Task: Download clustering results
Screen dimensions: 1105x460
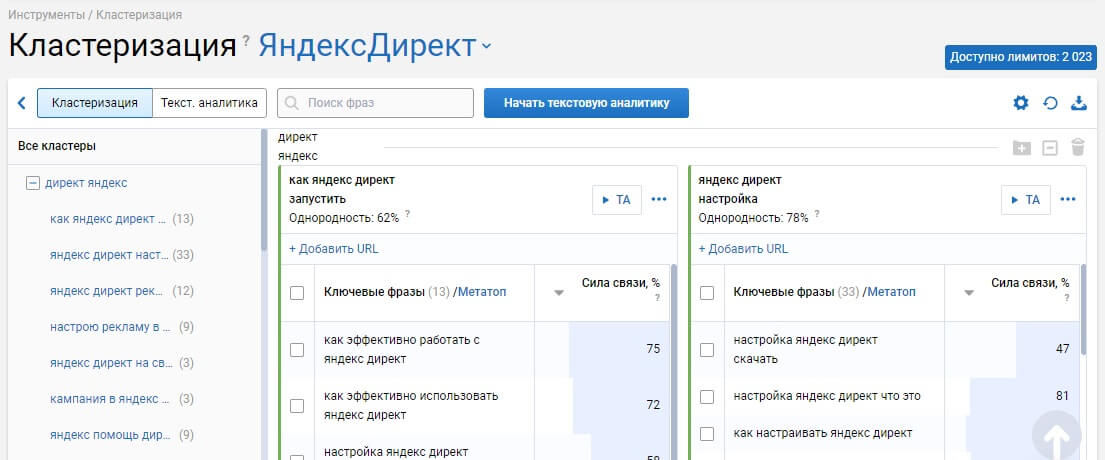Action: coord(1079,103)
